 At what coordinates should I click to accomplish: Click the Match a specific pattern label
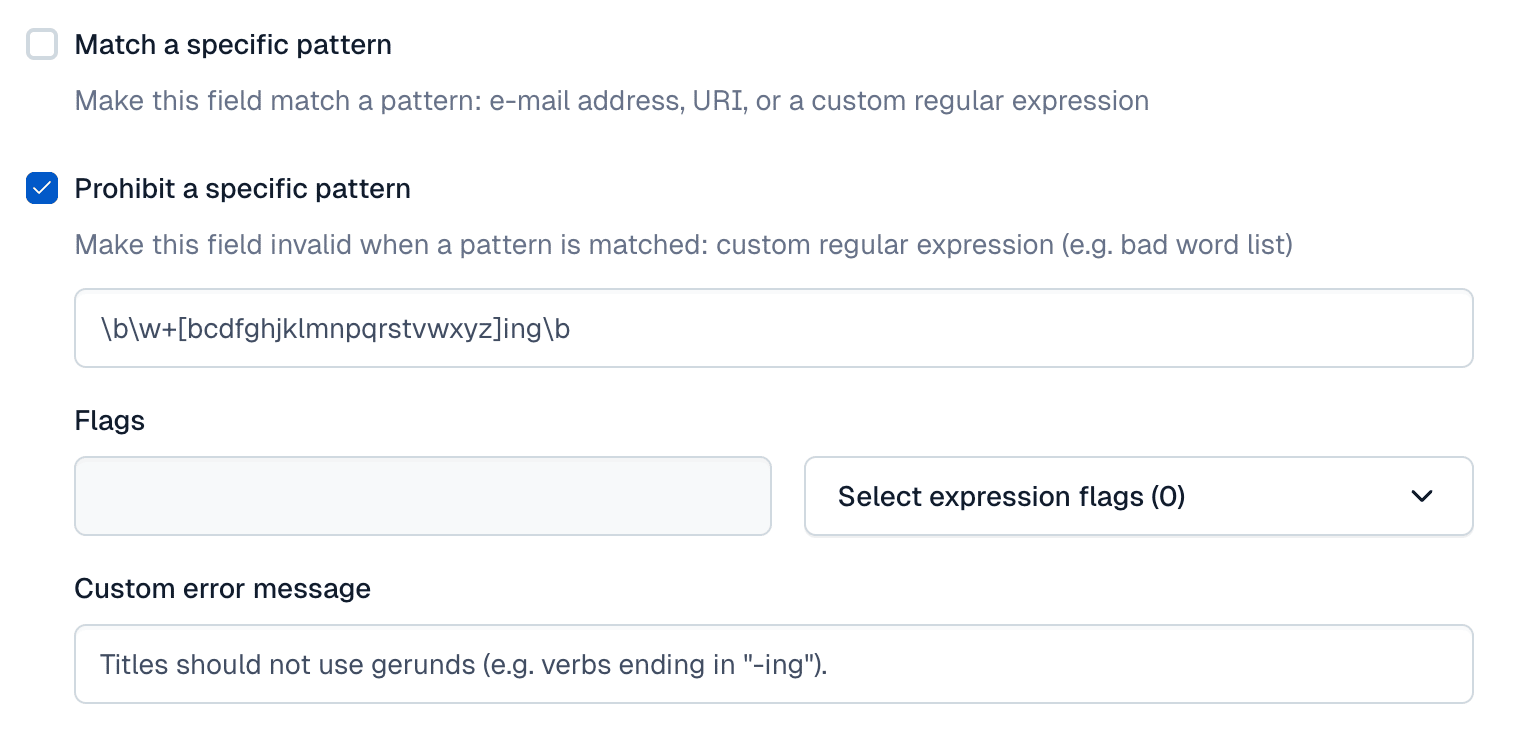(x=233, y=45)
